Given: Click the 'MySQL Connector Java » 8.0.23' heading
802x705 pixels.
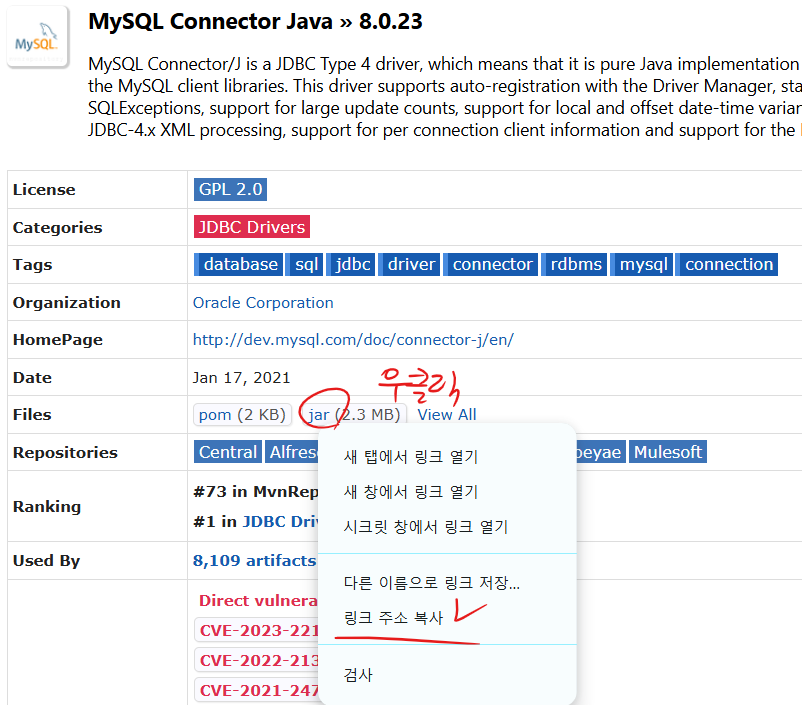Looking at the screenshot, I should (x=255, y=21).
